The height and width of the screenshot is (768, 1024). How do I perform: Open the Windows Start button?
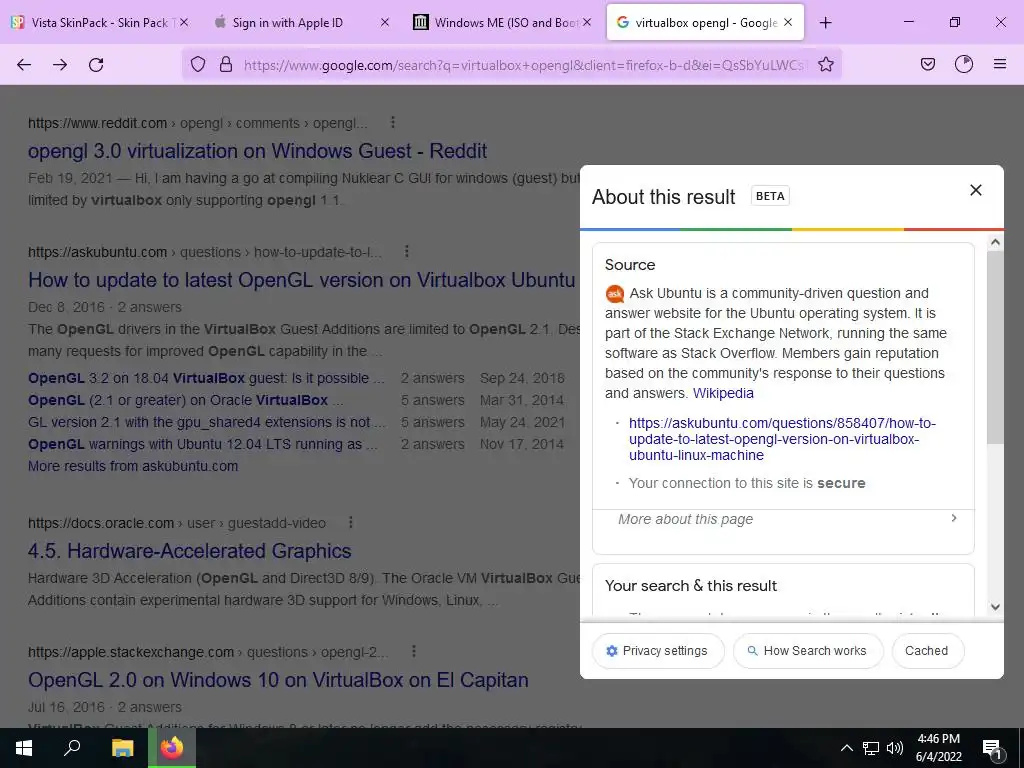click(x=24, y=748)
